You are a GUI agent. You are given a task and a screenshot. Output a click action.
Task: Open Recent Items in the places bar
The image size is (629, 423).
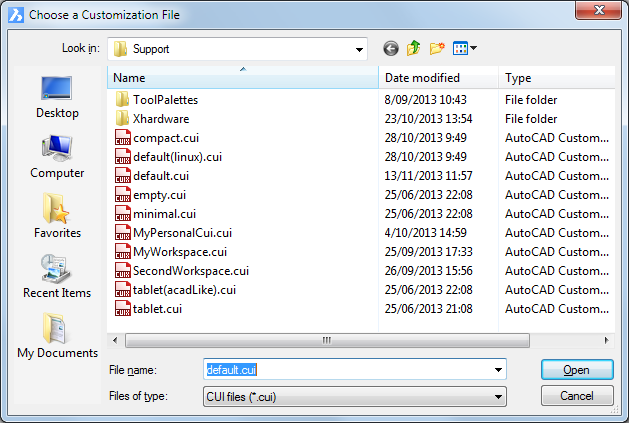click(57, 276)
